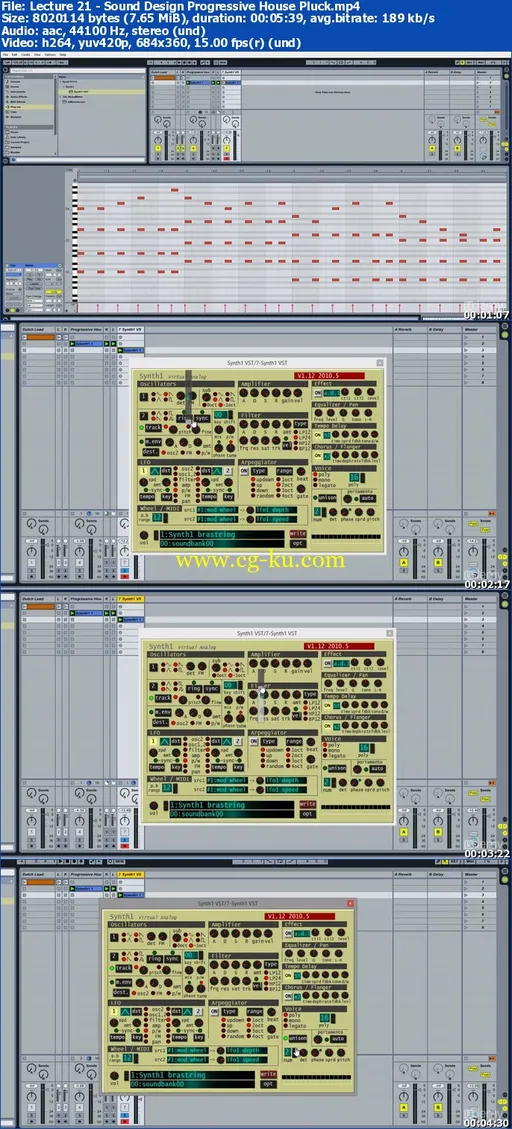Click Tempo Delay ST mode icon, frame 00:02:17

pos(326,435)
